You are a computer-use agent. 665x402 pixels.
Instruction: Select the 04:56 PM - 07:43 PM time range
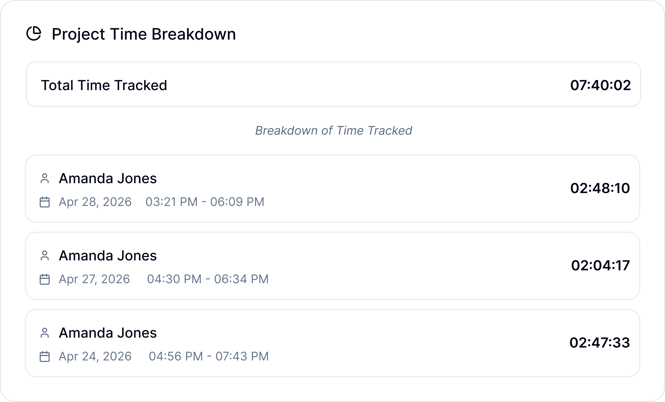208,356
